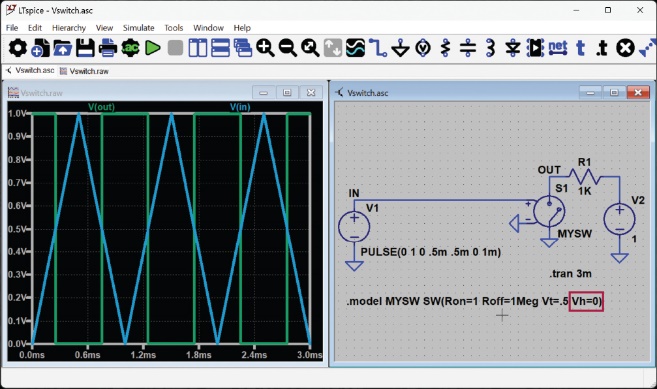Viewport: 657px width, 389px height.
Task: Place a Ground symbol from toolbar
Action: point(400,48)
